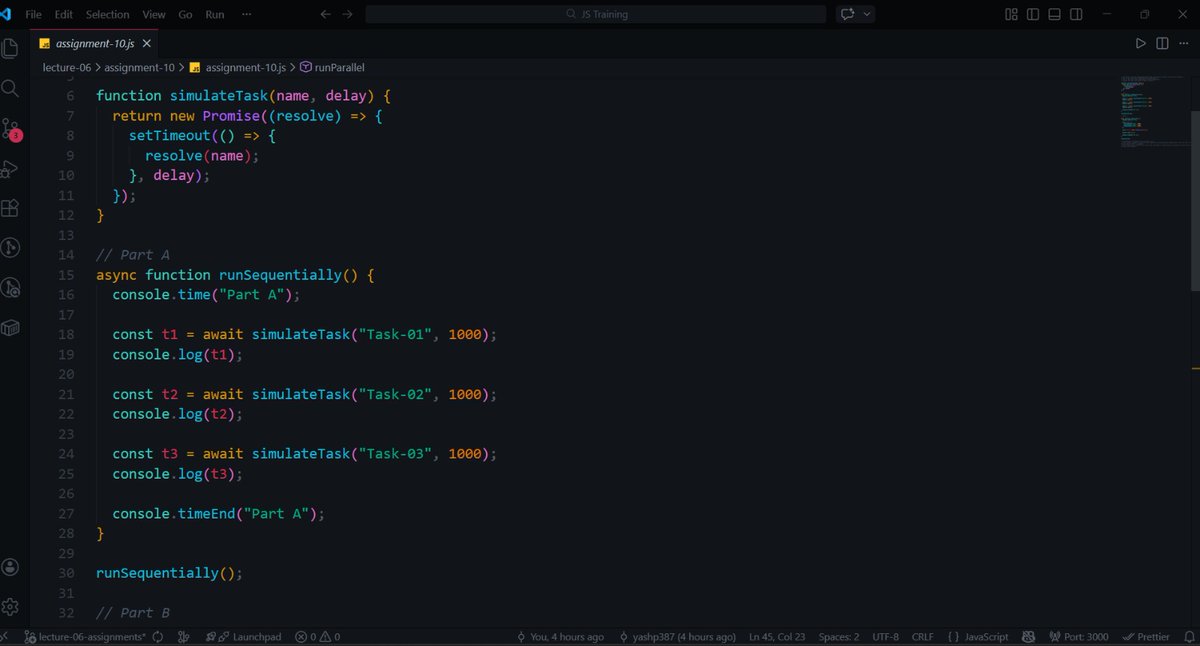The width and height of the screenshot is (1200, 646).
Task: Click line number 15 in gutter
Action: point(66,275)
